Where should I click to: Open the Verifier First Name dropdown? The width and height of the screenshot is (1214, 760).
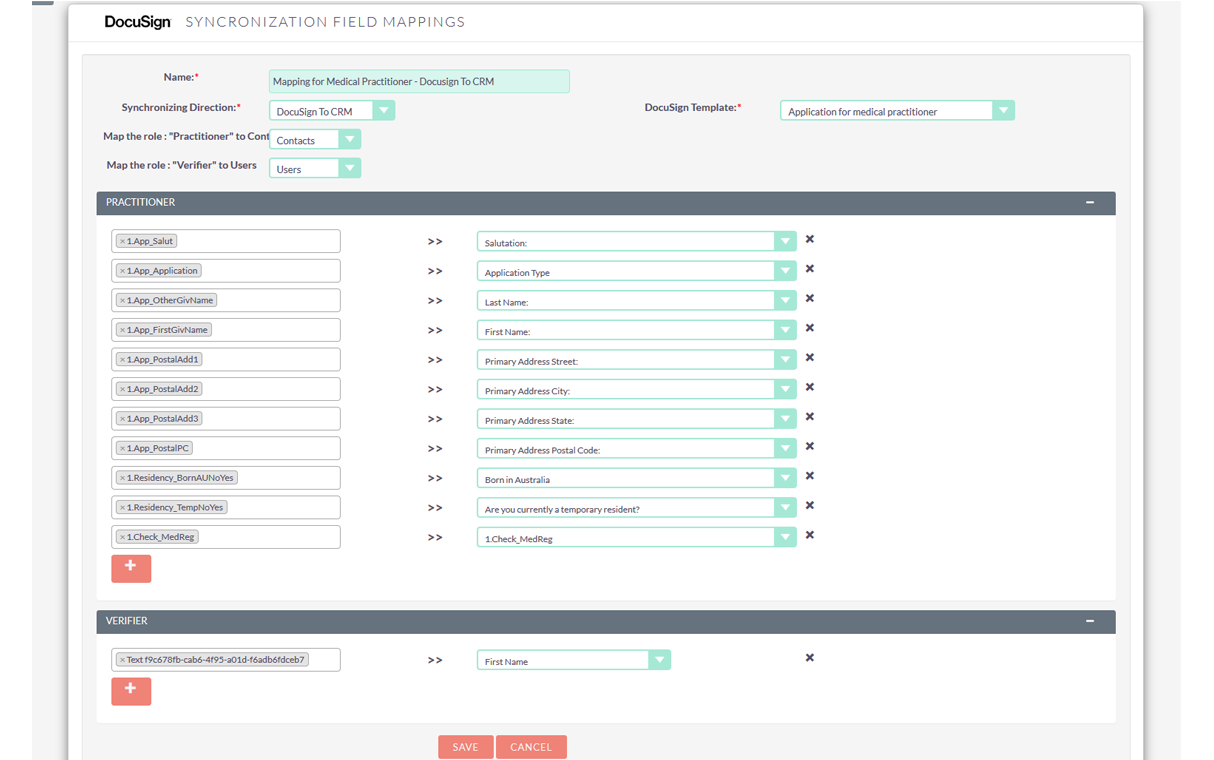click(573, 660)
